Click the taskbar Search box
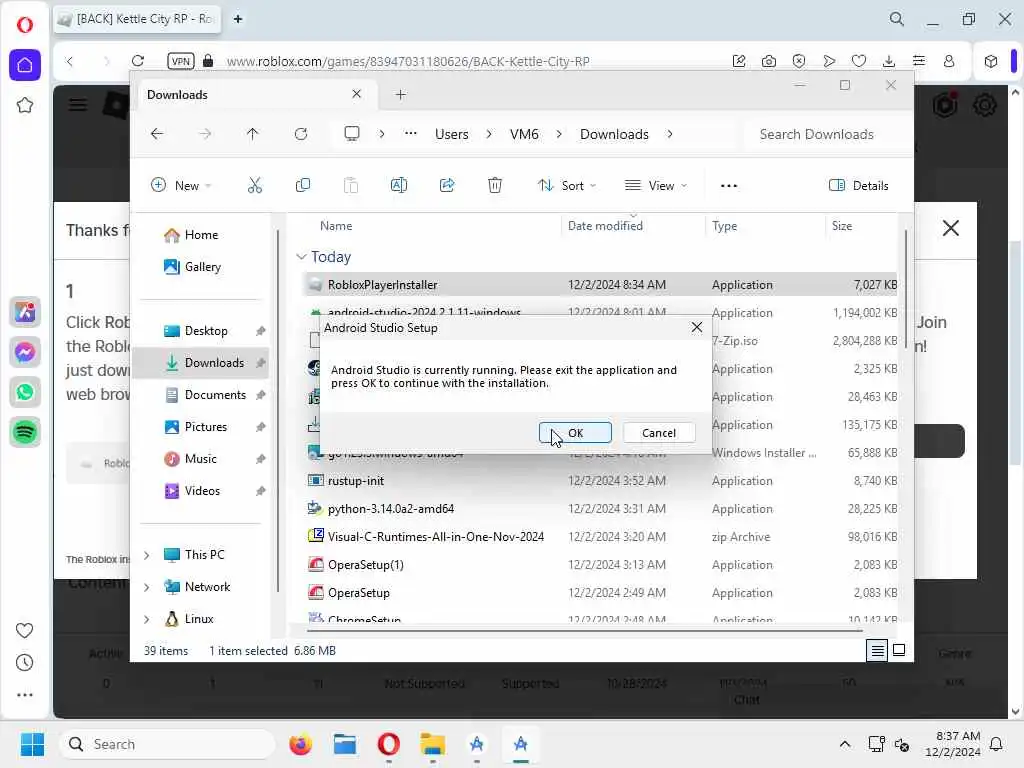Viewport: 1024px width, 768px height. (167, 744)
